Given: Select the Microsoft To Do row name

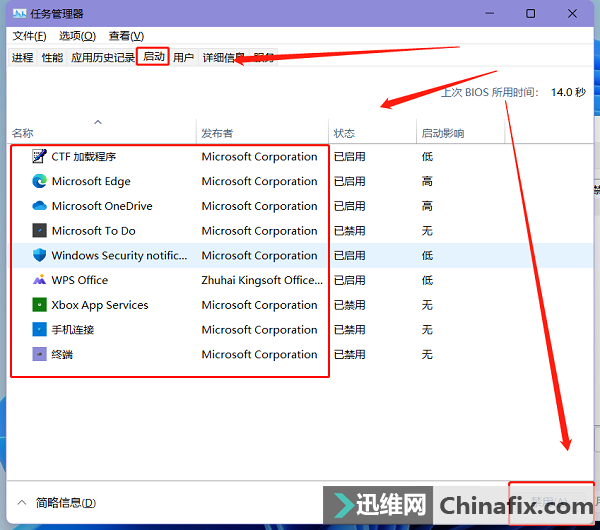Looking at the screenshot, I should click(94, 231).
